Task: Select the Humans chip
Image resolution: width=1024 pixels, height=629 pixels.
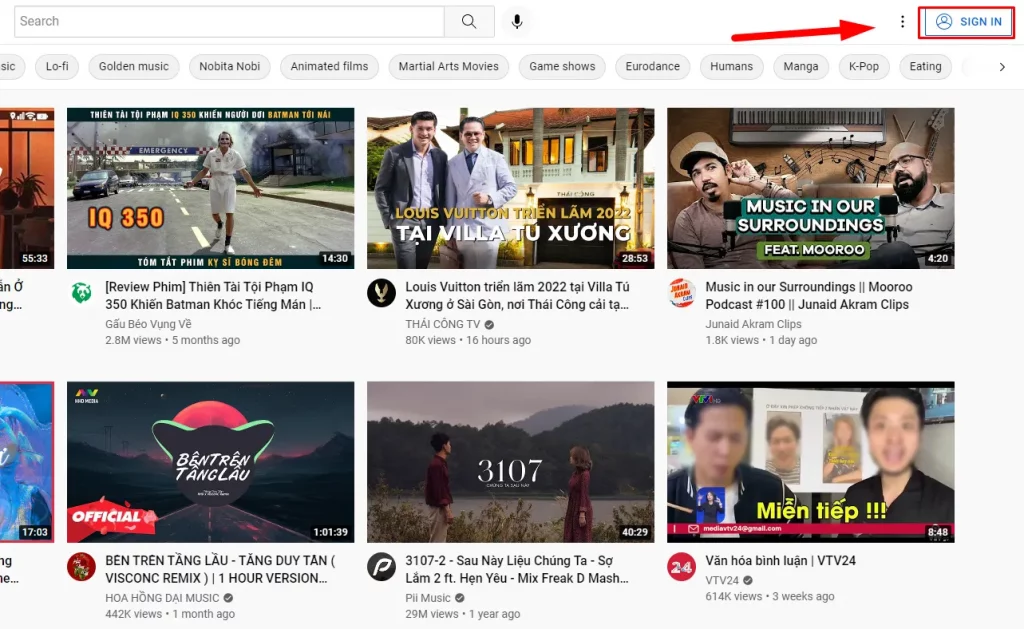Action: [x=731, y=66]
